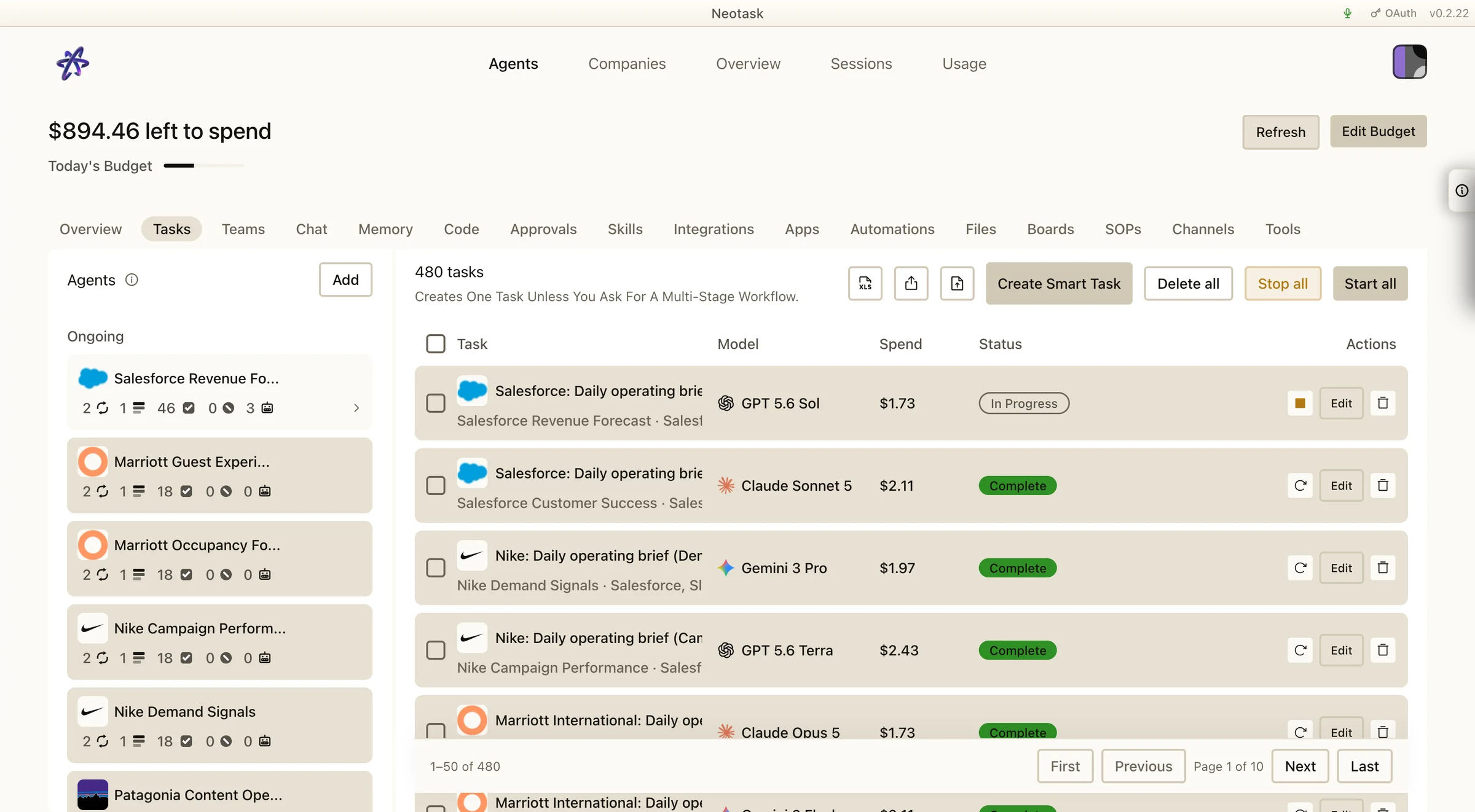Screen dimensions: 1475x812
Task: Rerun the Gemini 3 Pro Nike task
Action: (x=1300, y=568)
